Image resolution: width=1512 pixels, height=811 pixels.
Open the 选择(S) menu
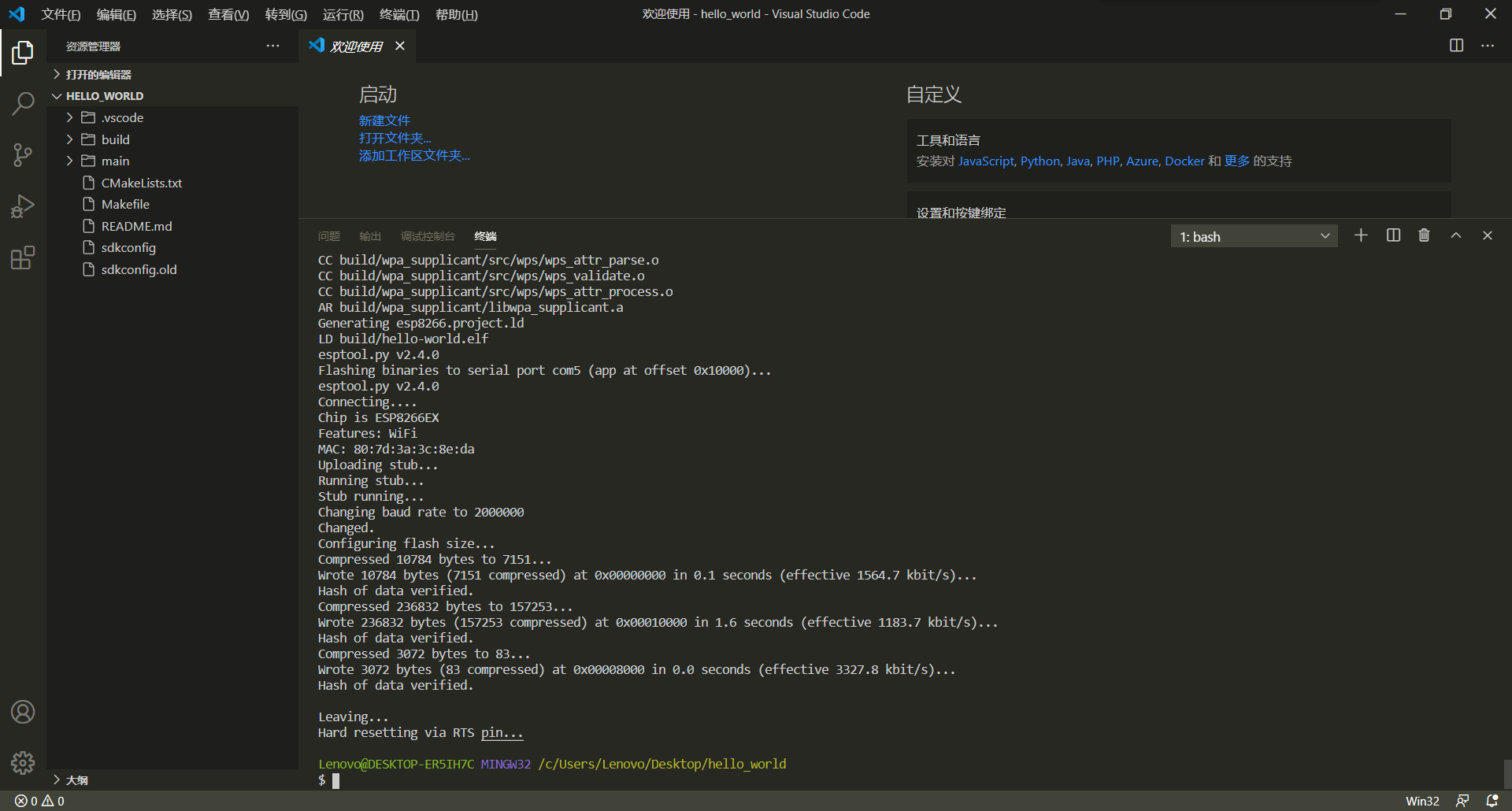coord(172,14)
